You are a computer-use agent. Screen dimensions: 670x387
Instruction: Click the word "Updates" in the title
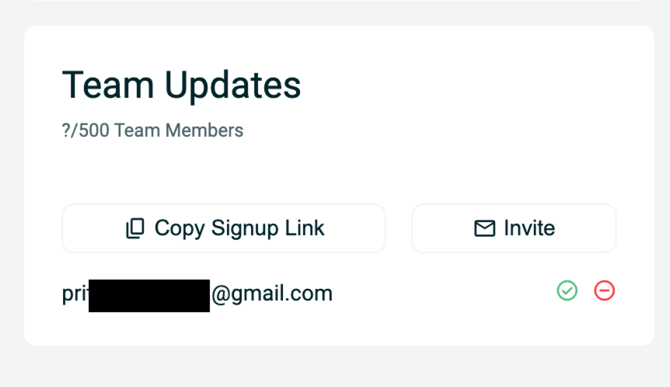(233, 86)
